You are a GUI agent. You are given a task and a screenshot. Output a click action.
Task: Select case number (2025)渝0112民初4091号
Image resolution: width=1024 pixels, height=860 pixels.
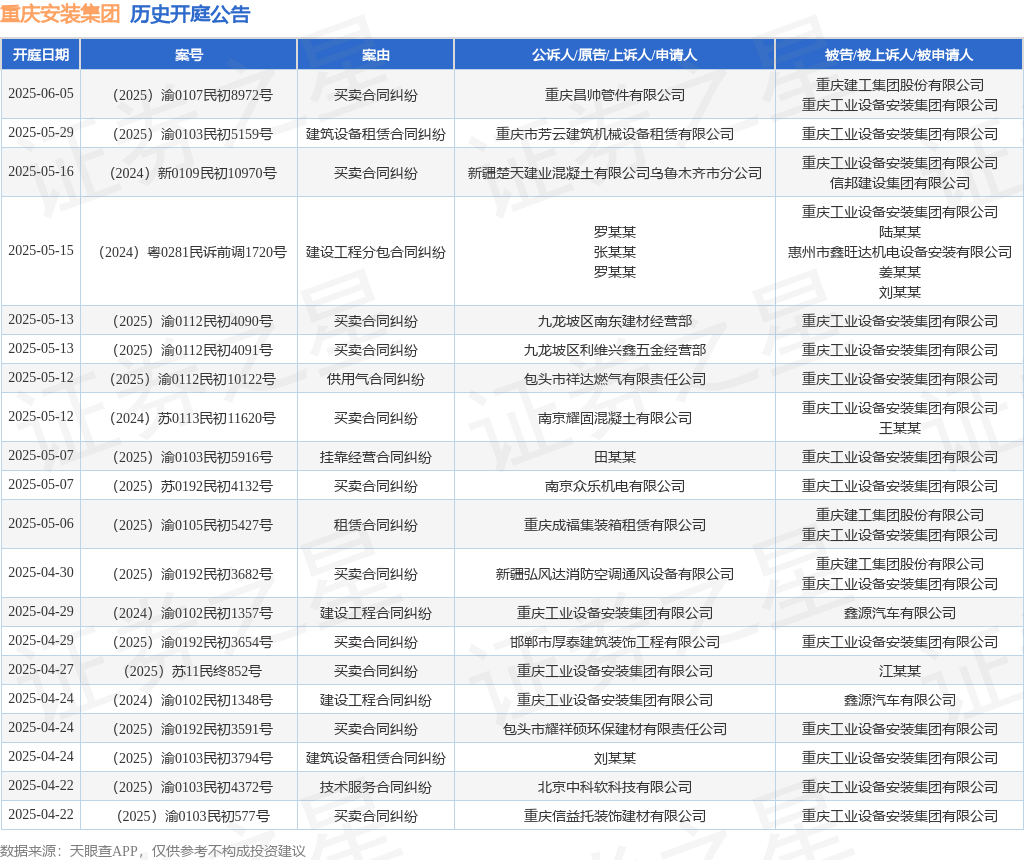[x=189, y=350]
